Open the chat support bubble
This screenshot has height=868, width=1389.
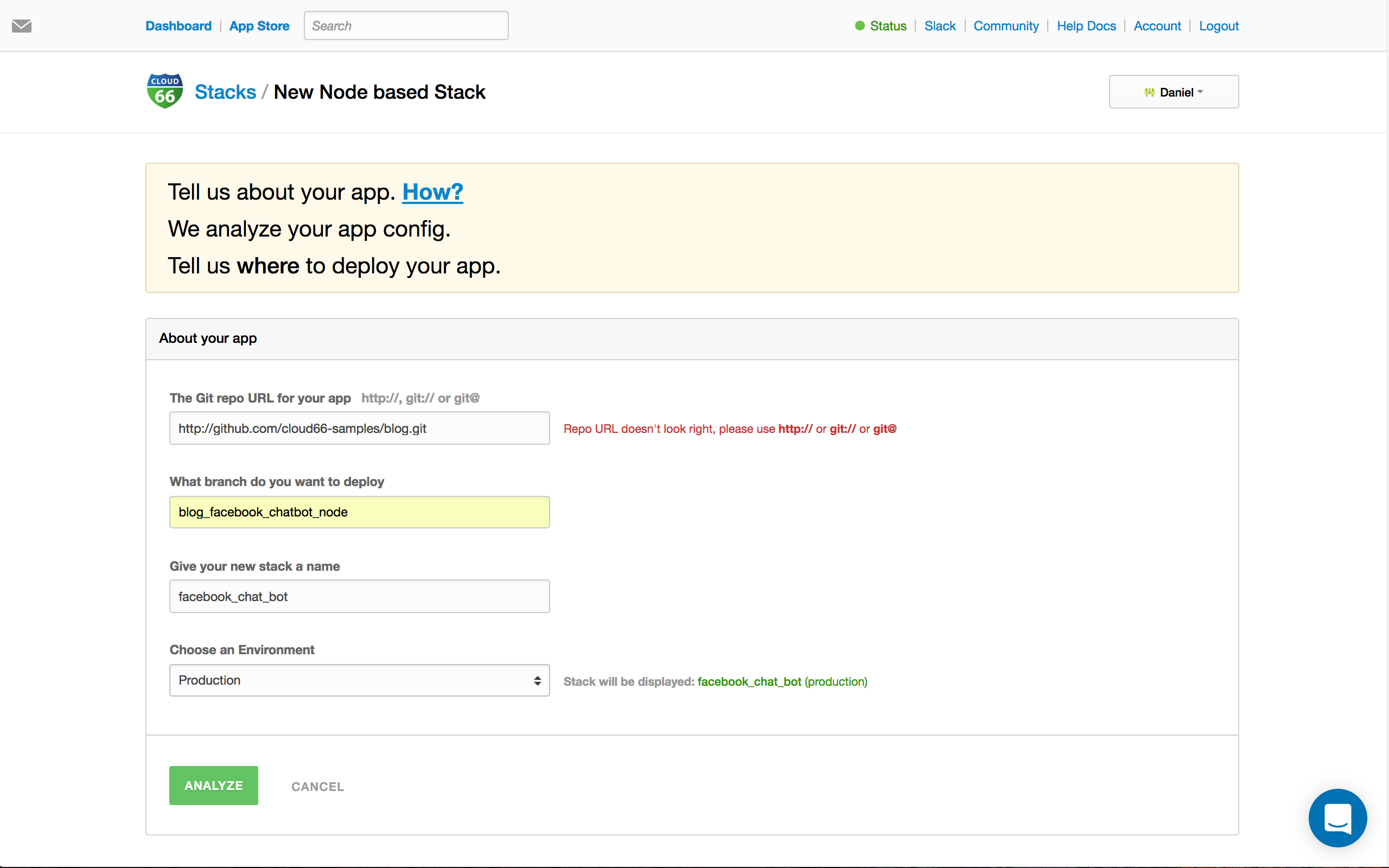pos(1337,818)
